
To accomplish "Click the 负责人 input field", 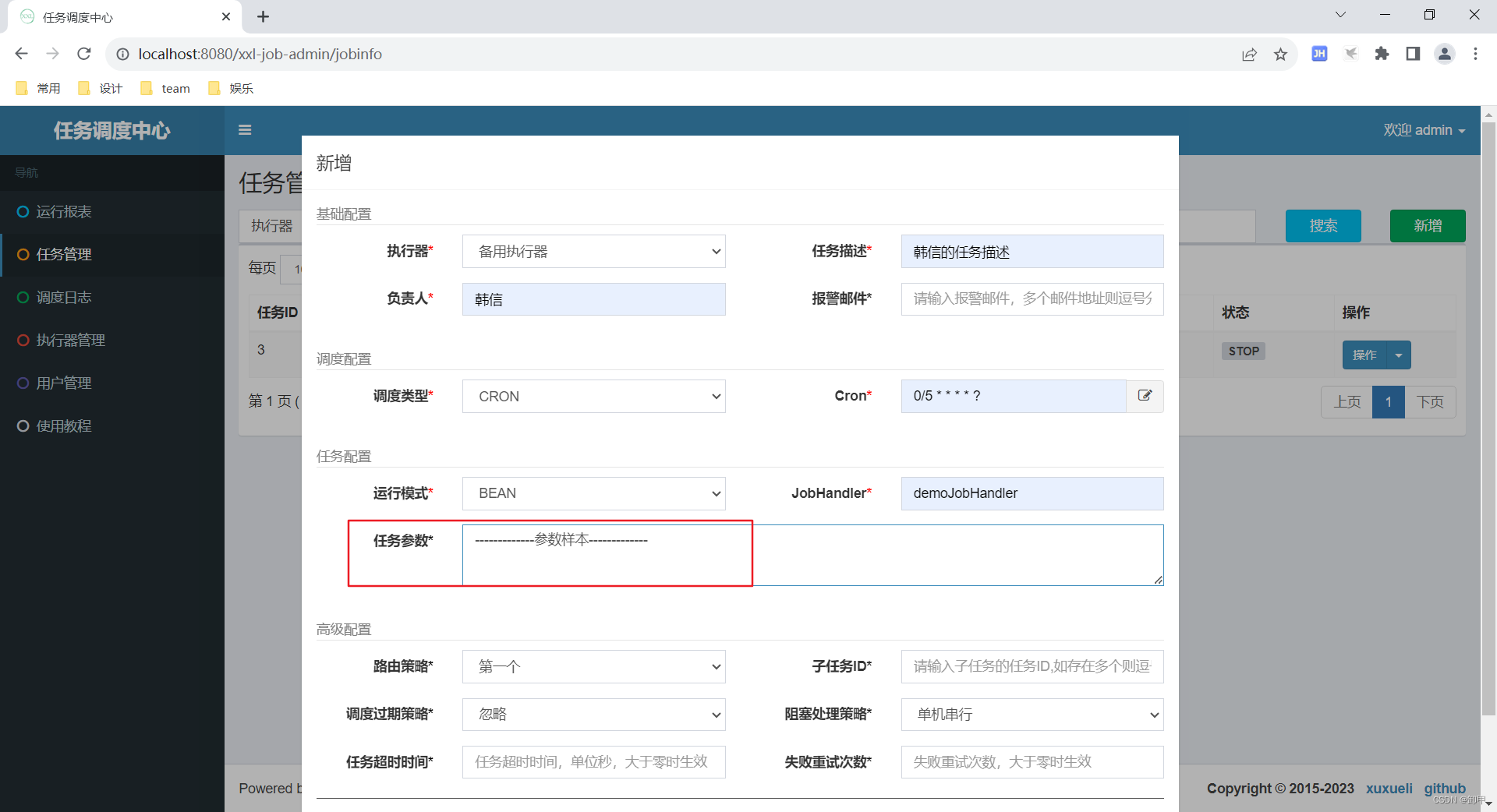I will click(594, 299).
